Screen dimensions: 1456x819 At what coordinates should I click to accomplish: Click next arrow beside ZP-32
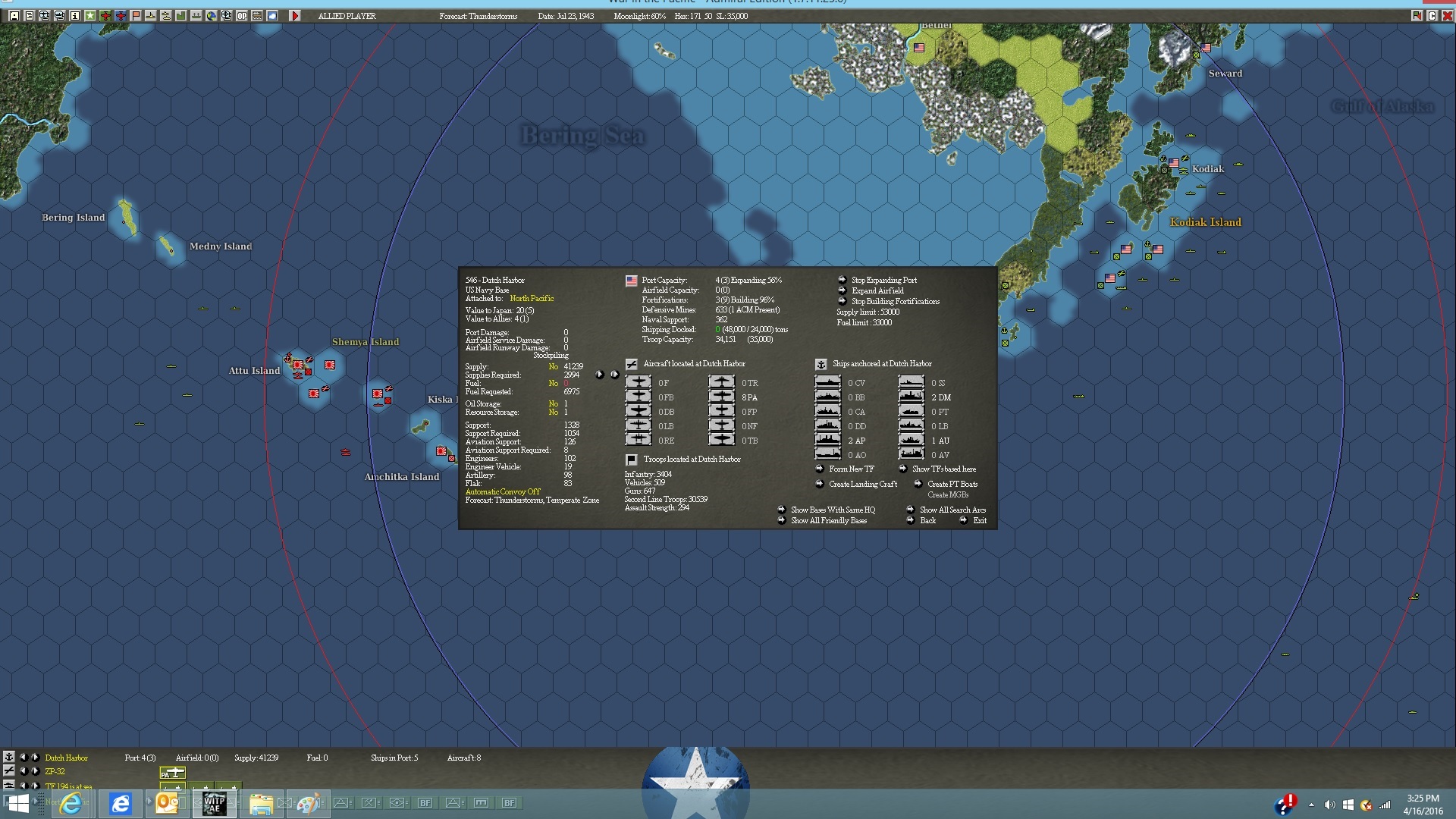click(35, 771)
